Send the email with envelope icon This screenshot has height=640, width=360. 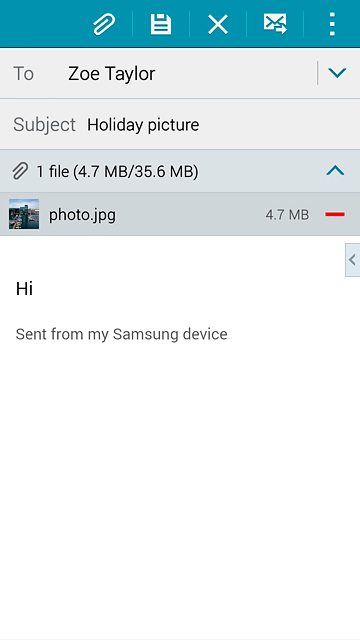click(x=275, y=24)
